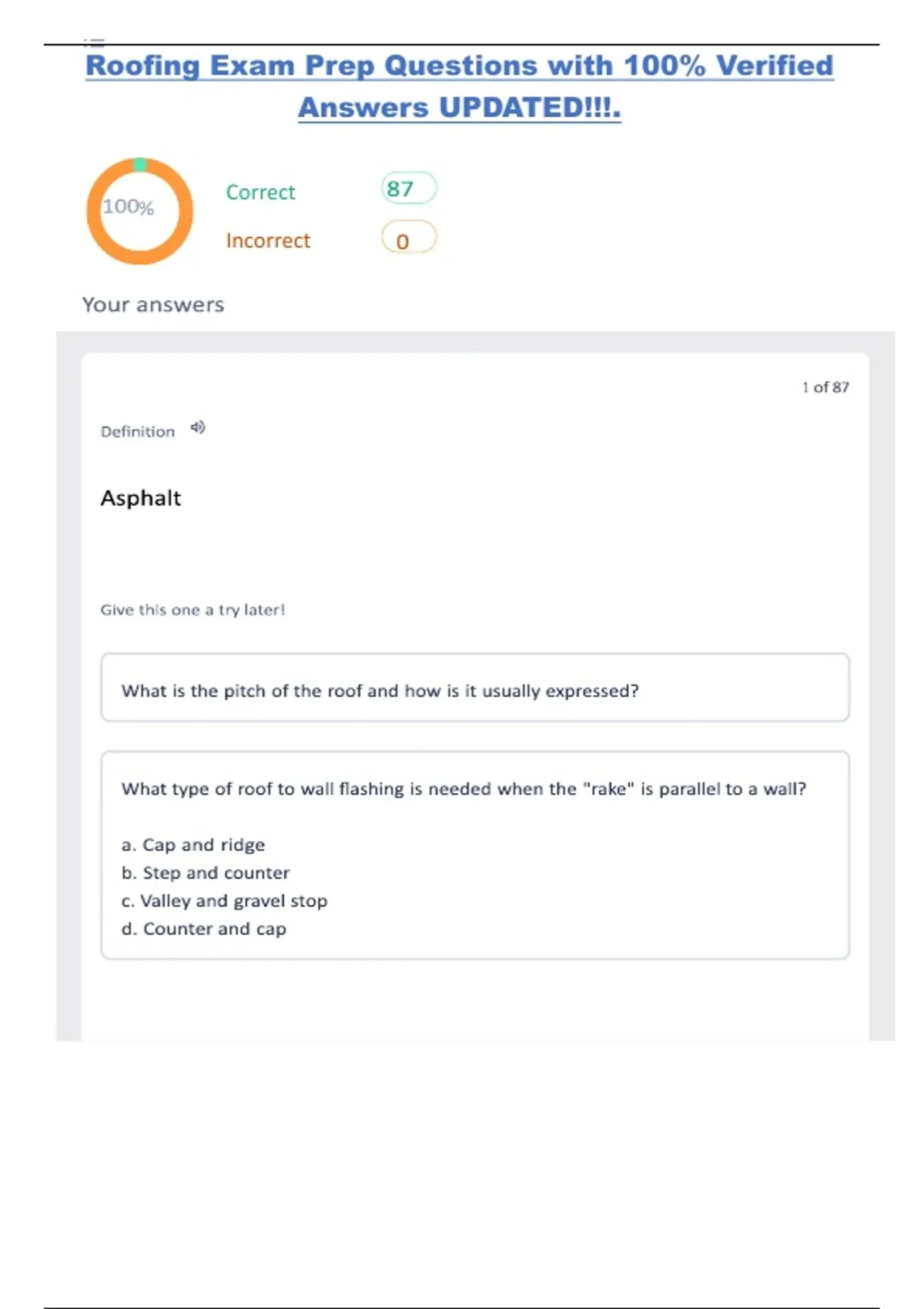The image size is (924, 1309).
Task: Play the Definition audio speaker icon
Action: click(x=198, y=427)
